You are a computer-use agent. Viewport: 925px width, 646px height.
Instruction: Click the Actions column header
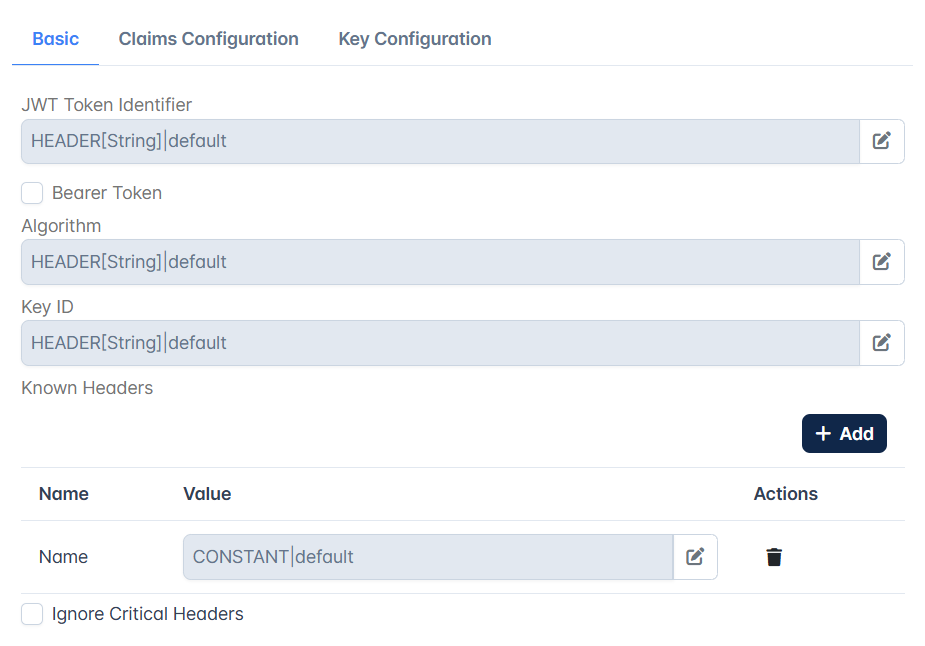coord(786,494)
